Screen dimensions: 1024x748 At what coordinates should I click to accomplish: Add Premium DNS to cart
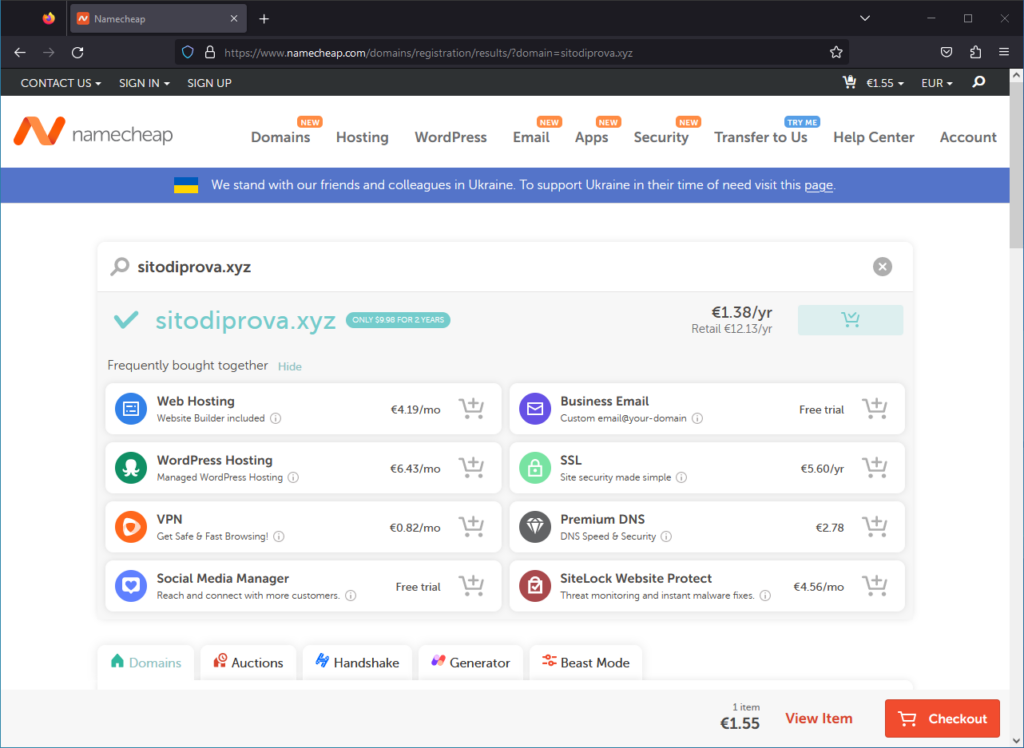874,527
